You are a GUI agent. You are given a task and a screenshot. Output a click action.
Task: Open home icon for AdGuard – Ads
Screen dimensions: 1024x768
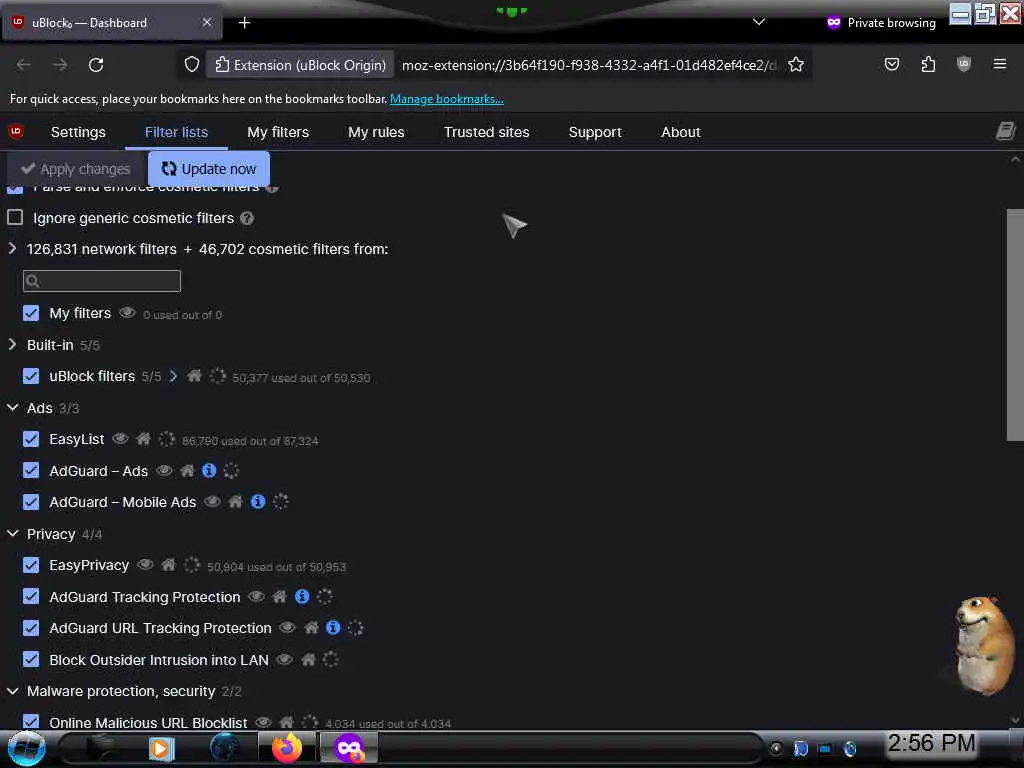click(x=187, y=470)
